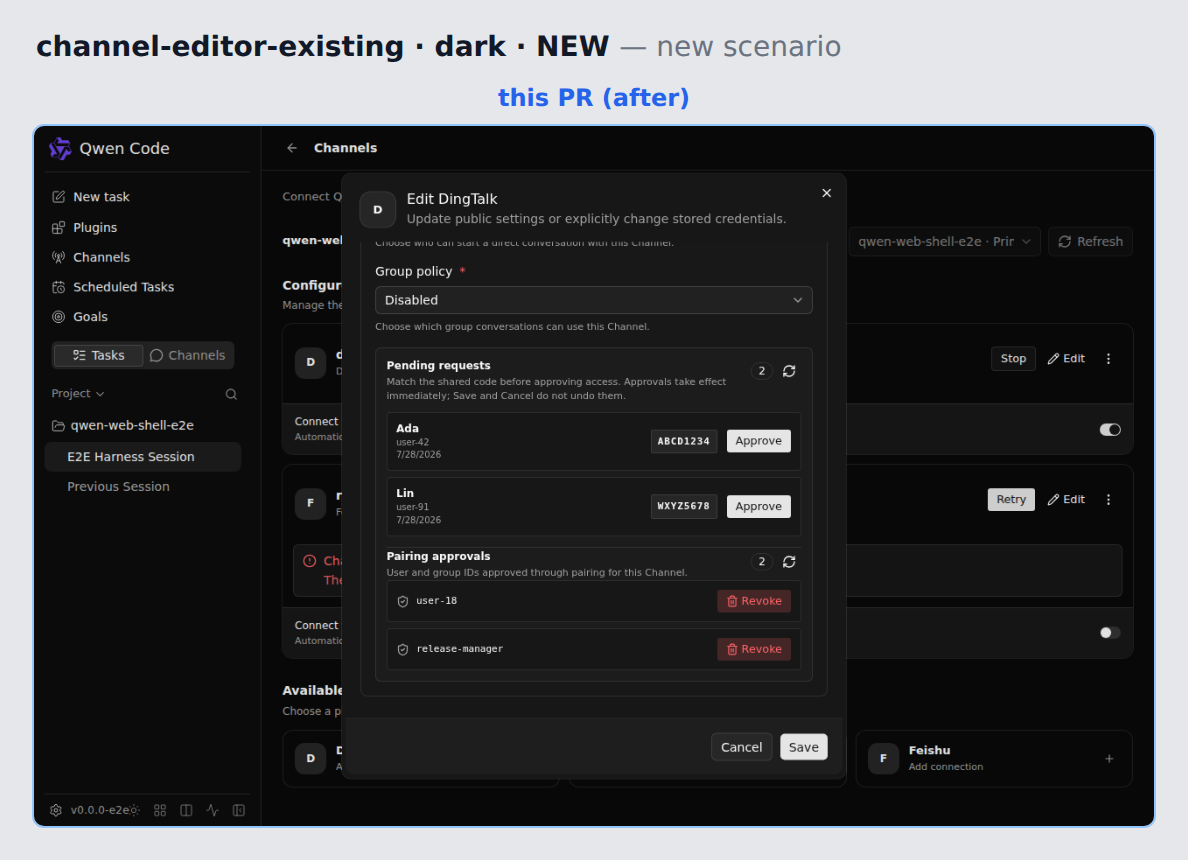Screen dimensions: 1188x860
Task: Switch to the Channels tab in sidebar switcher
Action: click(188, 355)
